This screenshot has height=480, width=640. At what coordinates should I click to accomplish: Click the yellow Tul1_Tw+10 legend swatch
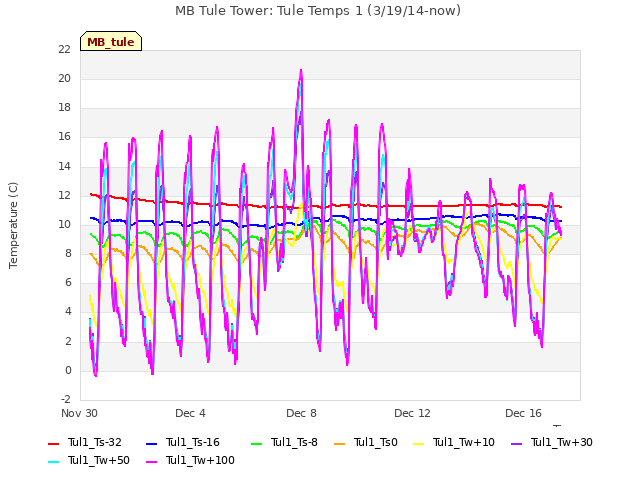coord(418,443)
